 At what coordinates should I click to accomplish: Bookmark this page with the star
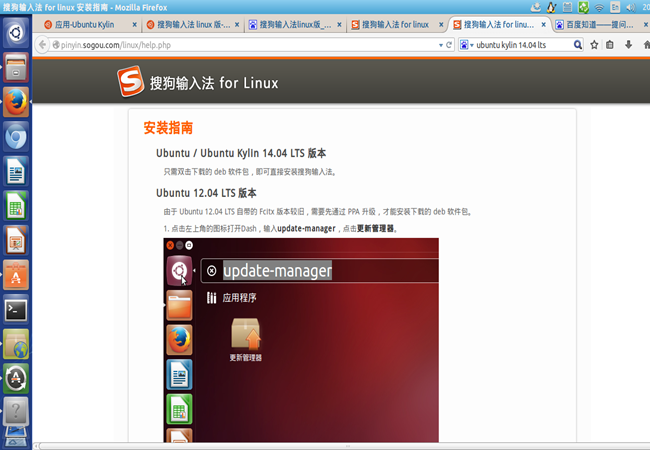coord(594,45)
